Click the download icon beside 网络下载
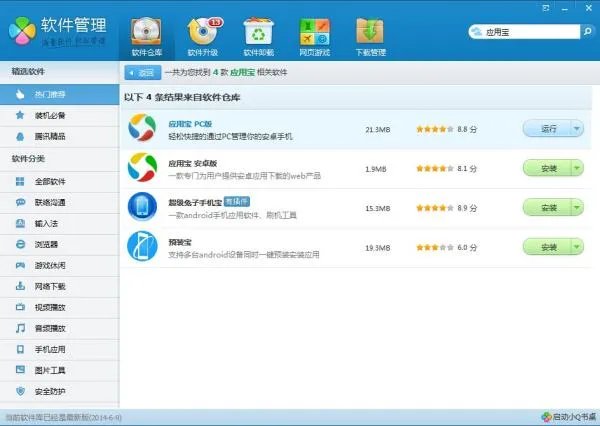The image size is (600, 426). (20, 286)
